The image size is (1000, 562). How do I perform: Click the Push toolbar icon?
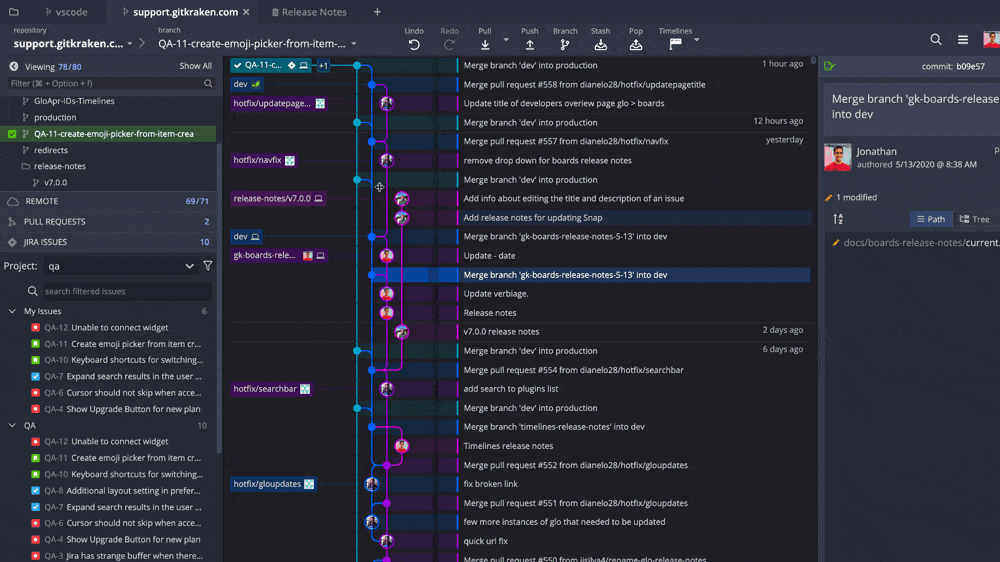tap(529, 45)
